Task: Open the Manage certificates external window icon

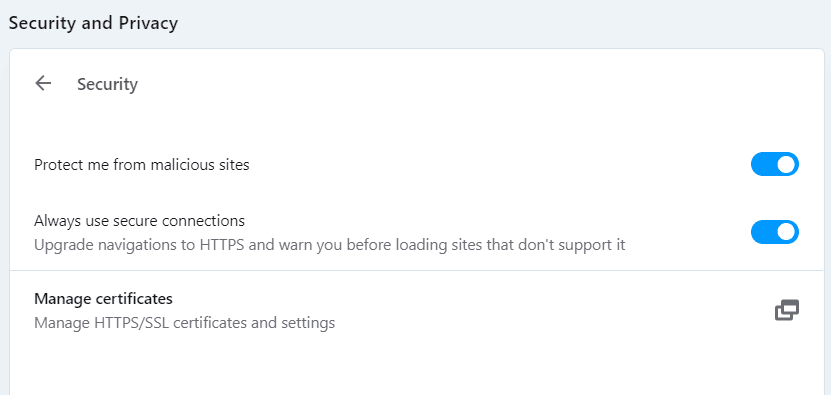Action: 786,310
